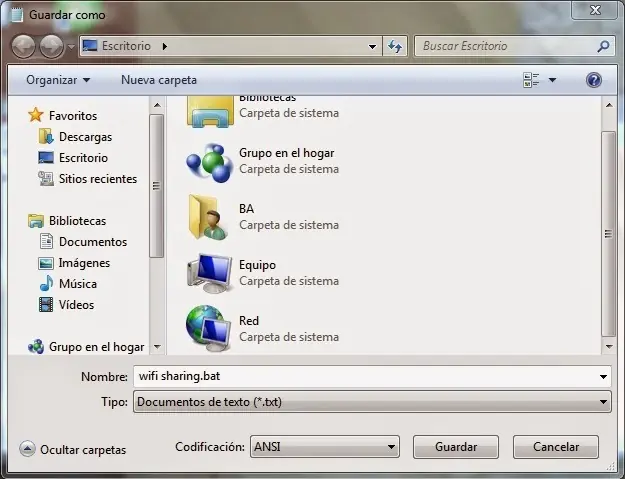Select Escritorio in the sidebar
The width and height of the screenshot is (625, 479).
[x=83, y=158]
